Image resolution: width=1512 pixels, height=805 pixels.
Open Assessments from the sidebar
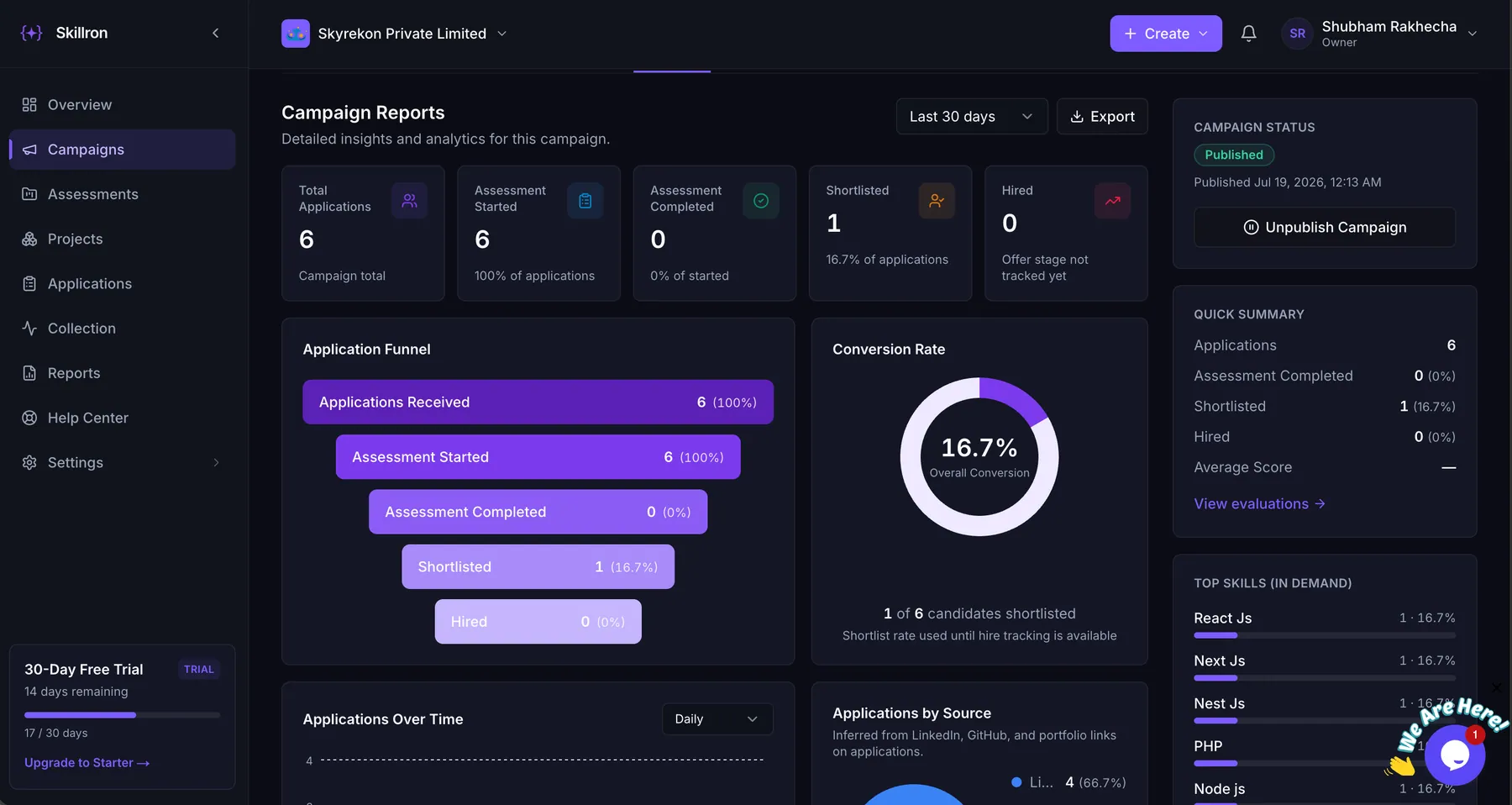[123, 194]
